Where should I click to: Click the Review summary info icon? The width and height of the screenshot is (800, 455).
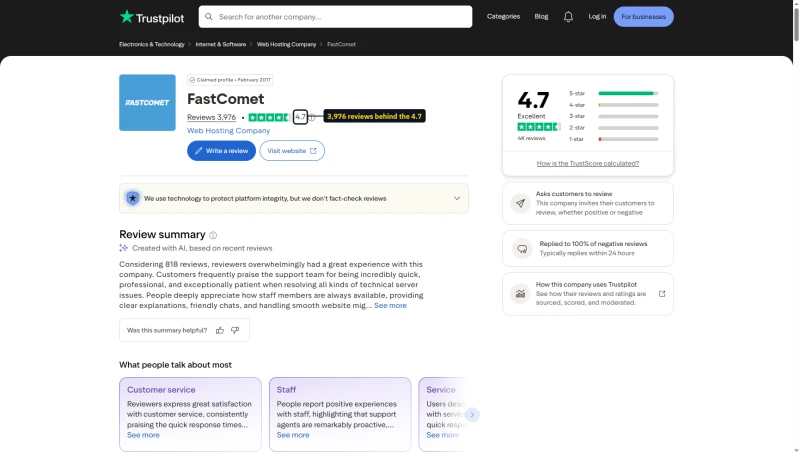coord(213,235)
